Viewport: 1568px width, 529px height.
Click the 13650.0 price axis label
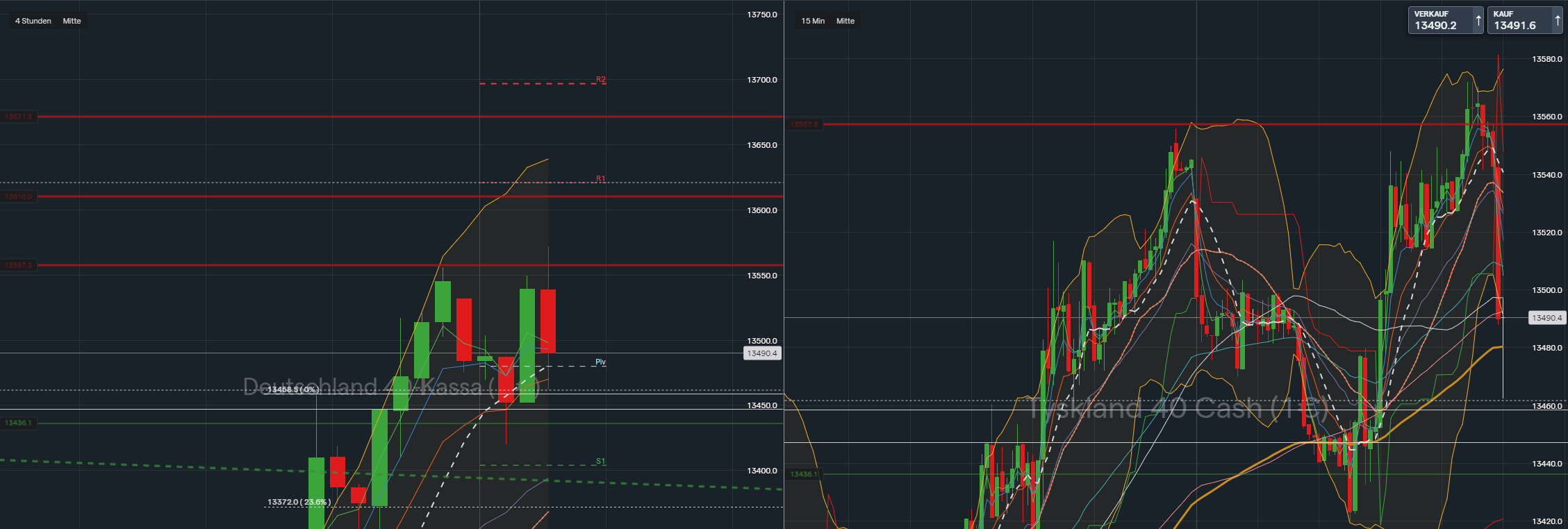(x=762, y=145)
